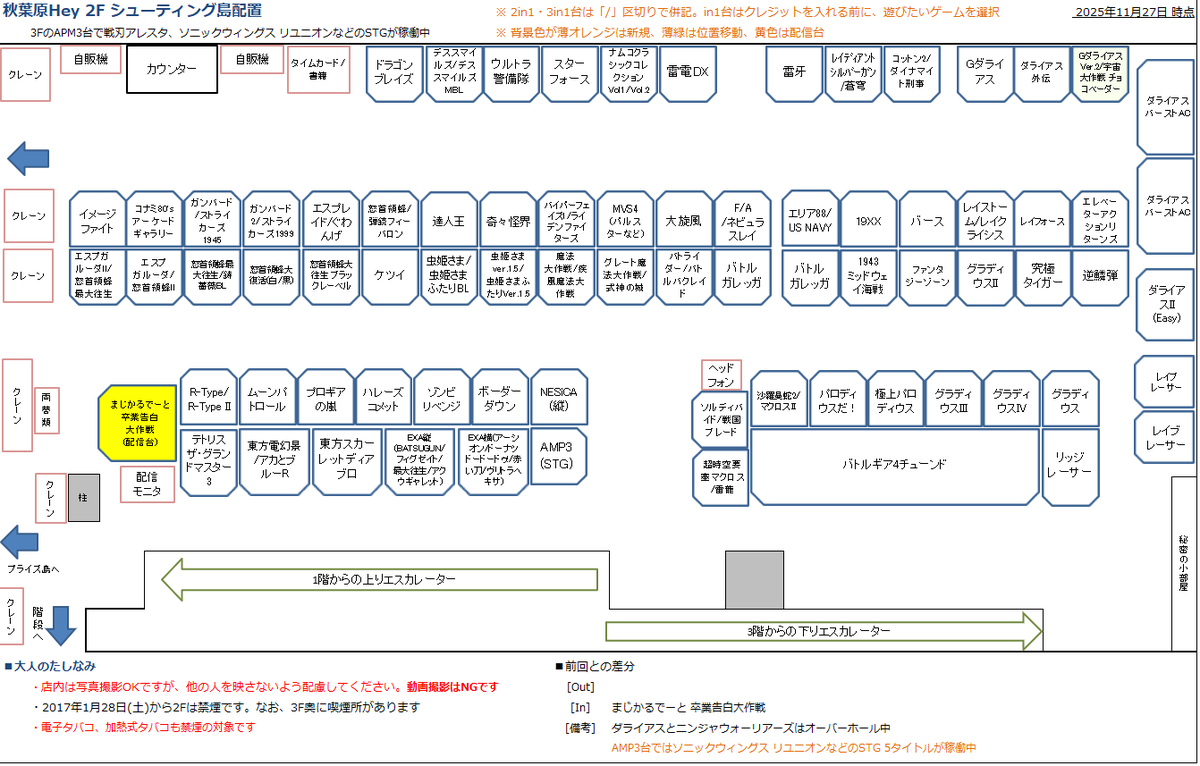Image resolution: width=1200 pixels, height=766 pixels.
Task: Click the ■大人のたしなみ heading
Action: click(50, 665)
